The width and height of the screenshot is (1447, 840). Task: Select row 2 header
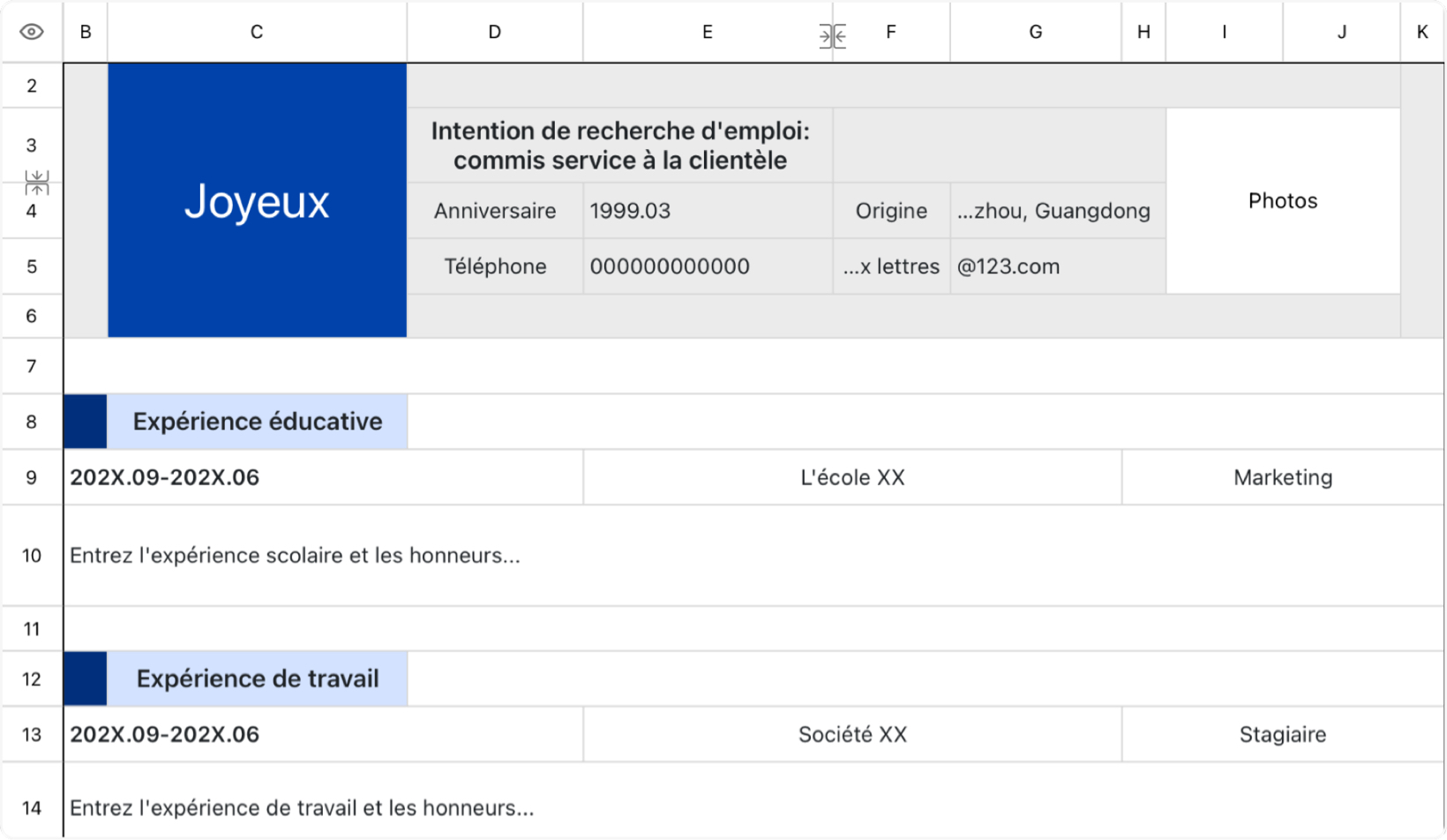click(x=32, y=86)
